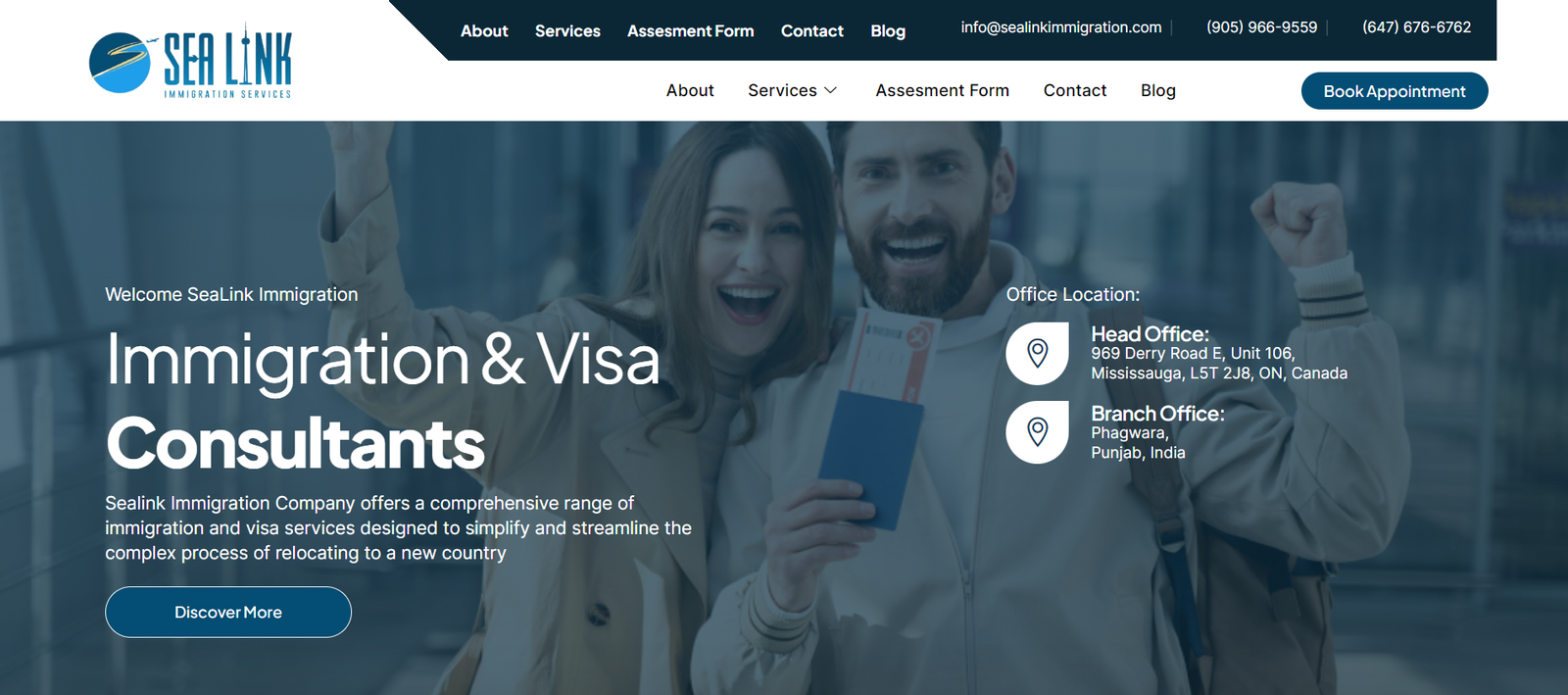
Task: Select Contact in the white navigation bar
Action: [x=1075, y=90]
